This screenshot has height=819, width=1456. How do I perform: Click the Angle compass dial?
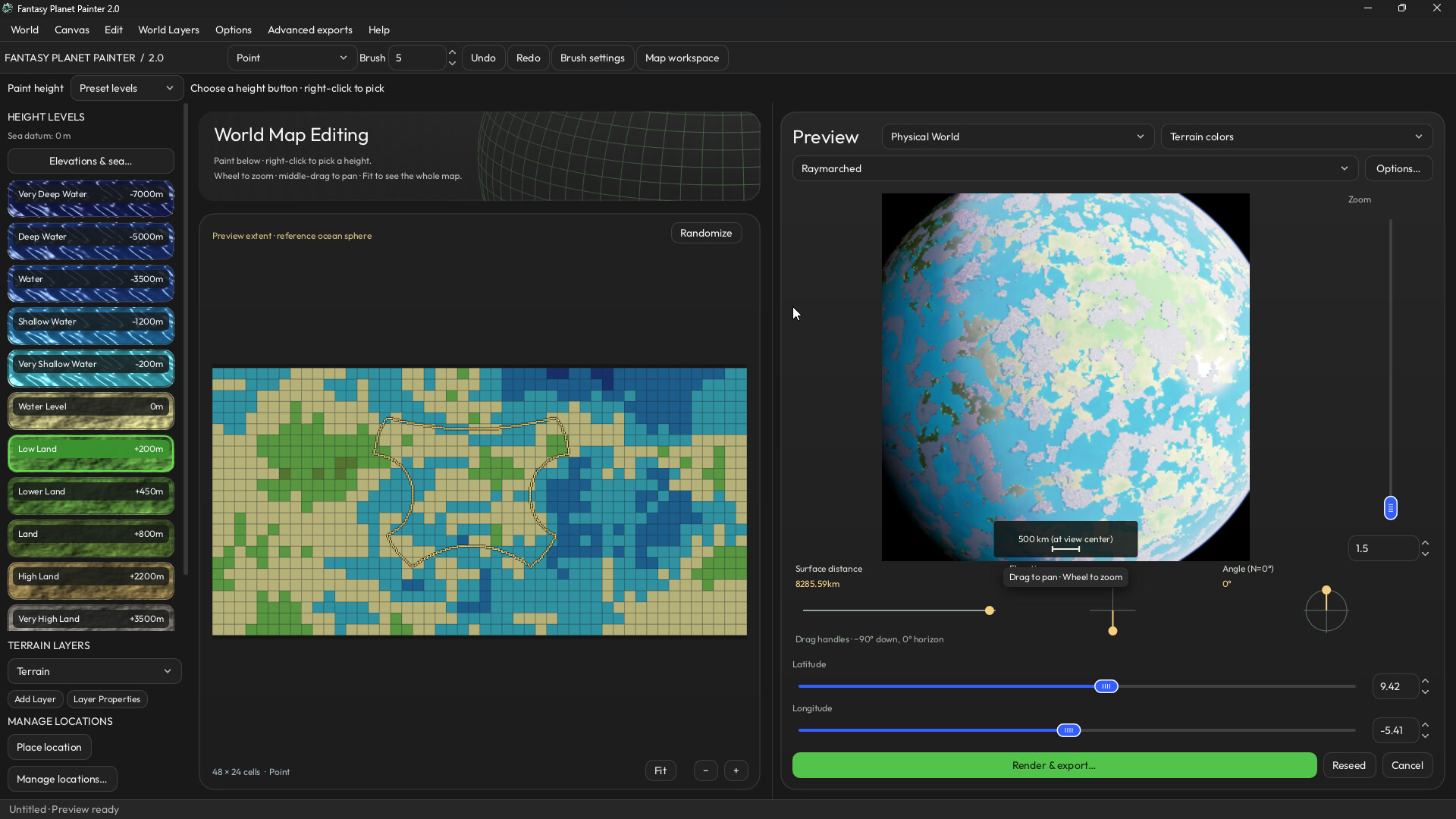(1326, 610)
